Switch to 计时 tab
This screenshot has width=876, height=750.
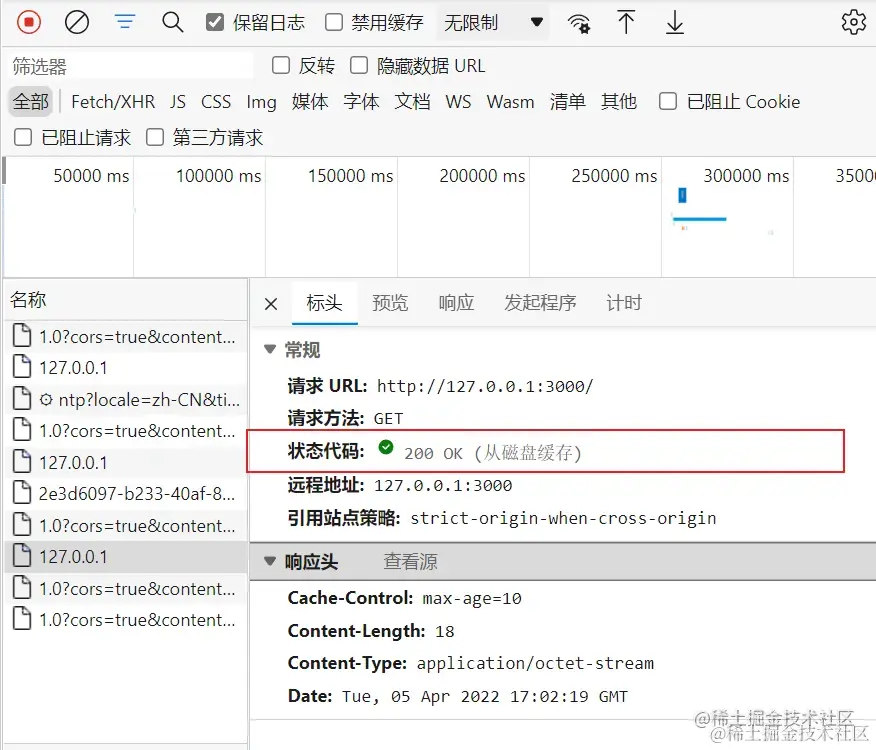(624, 303)
